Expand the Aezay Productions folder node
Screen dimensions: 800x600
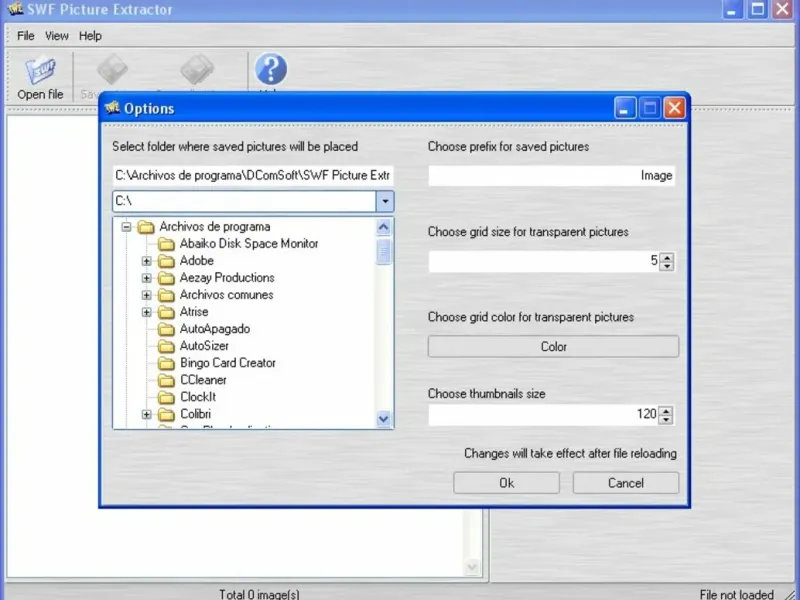point(146,278)
